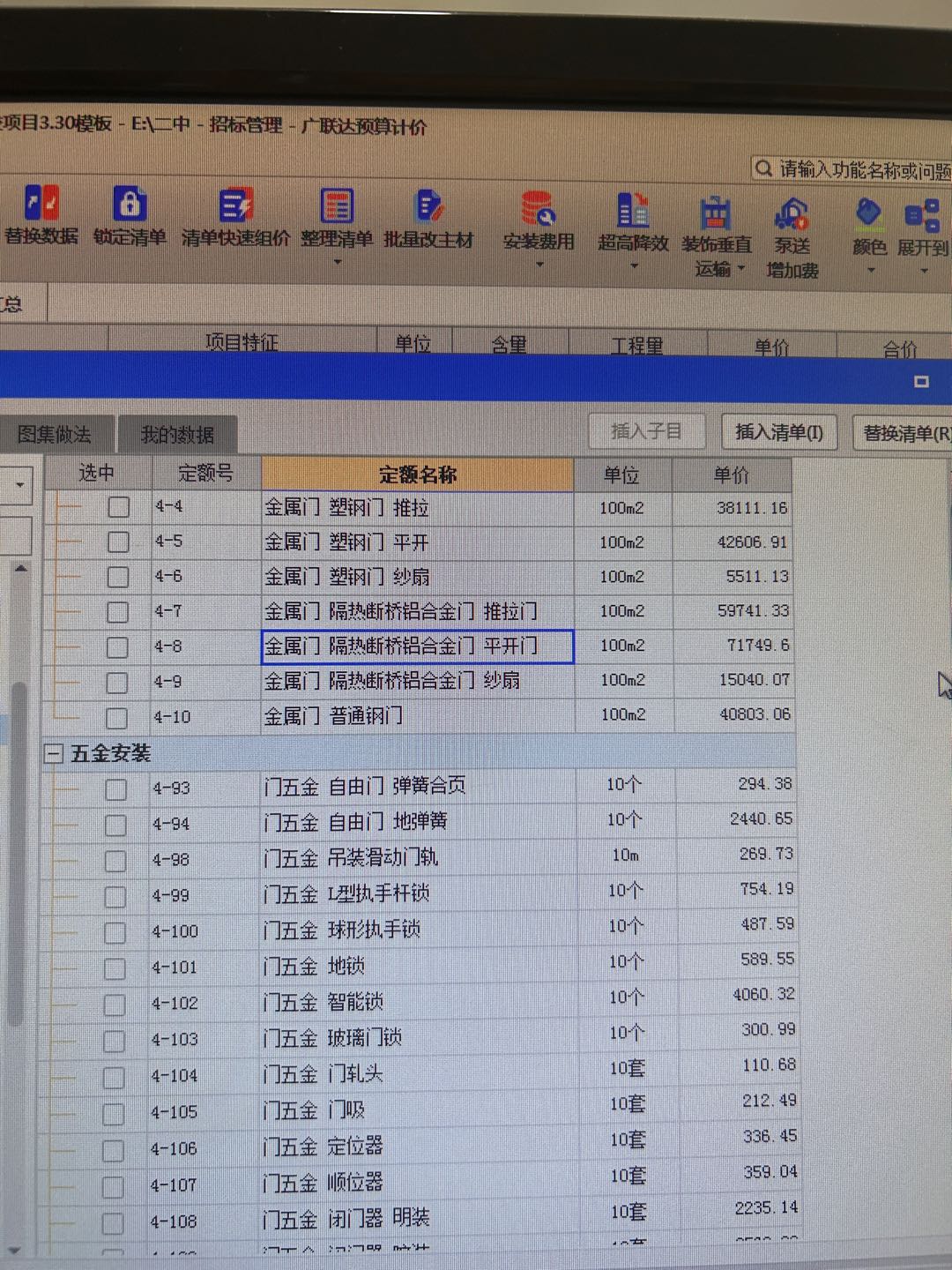Click the 替换清单(R) button

(904, 434)
